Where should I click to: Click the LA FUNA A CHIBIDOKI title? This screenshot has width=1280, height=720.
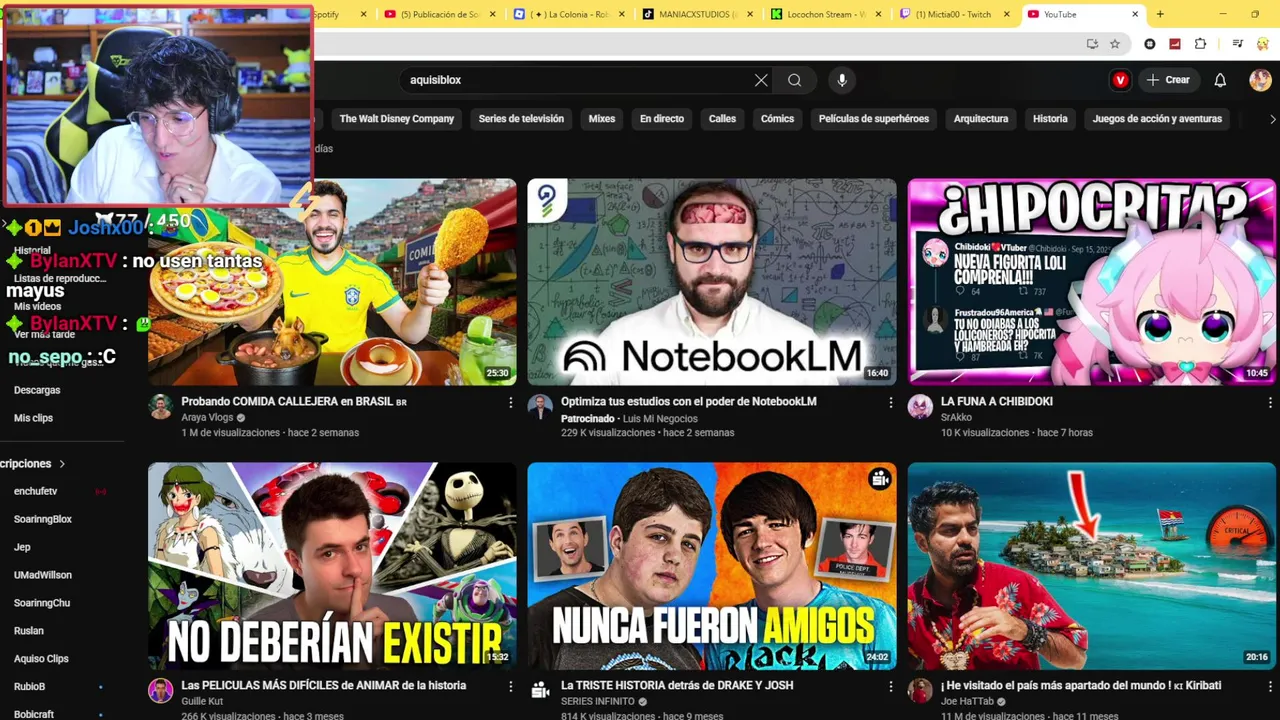coord(996,402)
